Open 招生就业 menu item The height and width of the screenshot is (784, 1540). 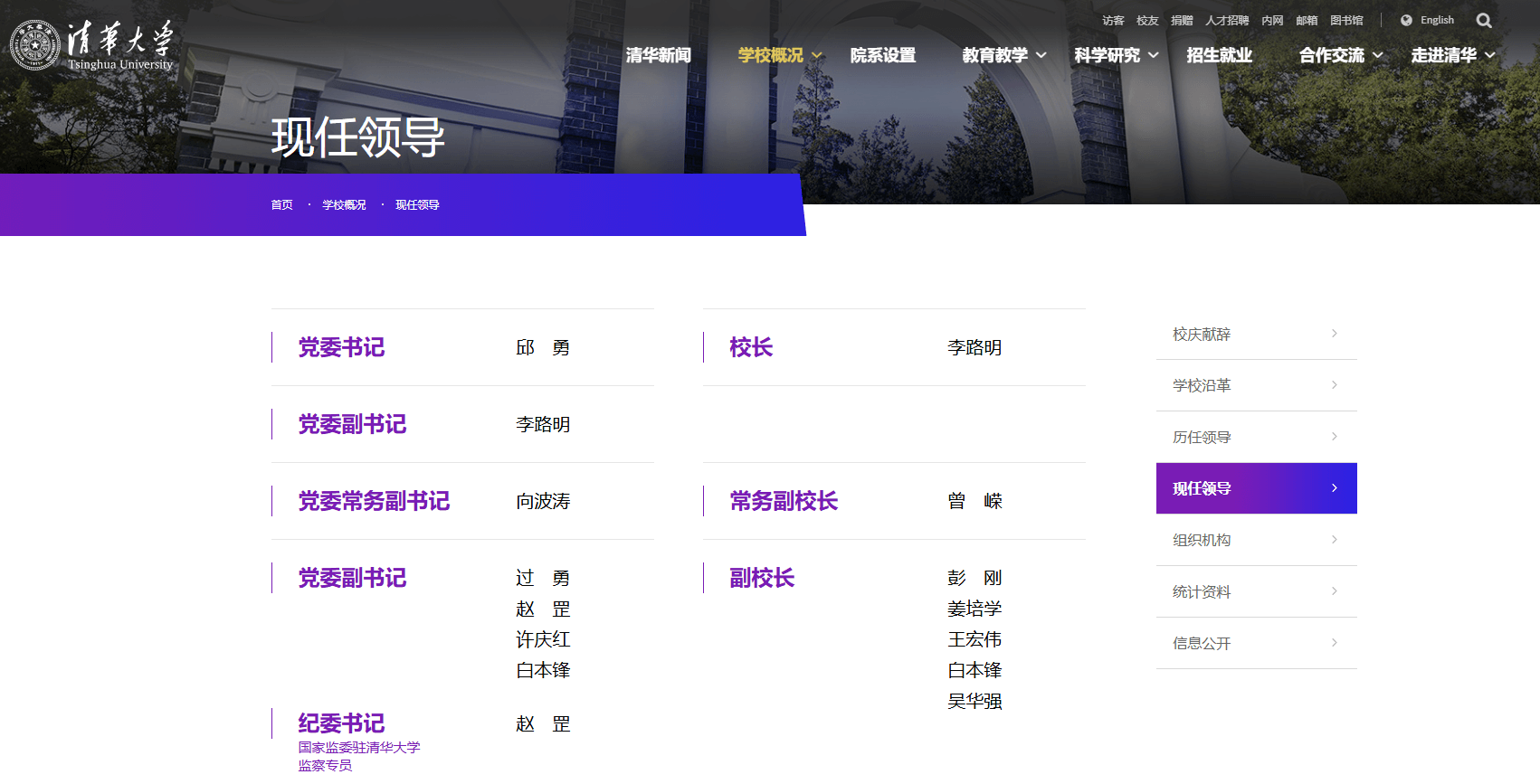pos(1220,55)
